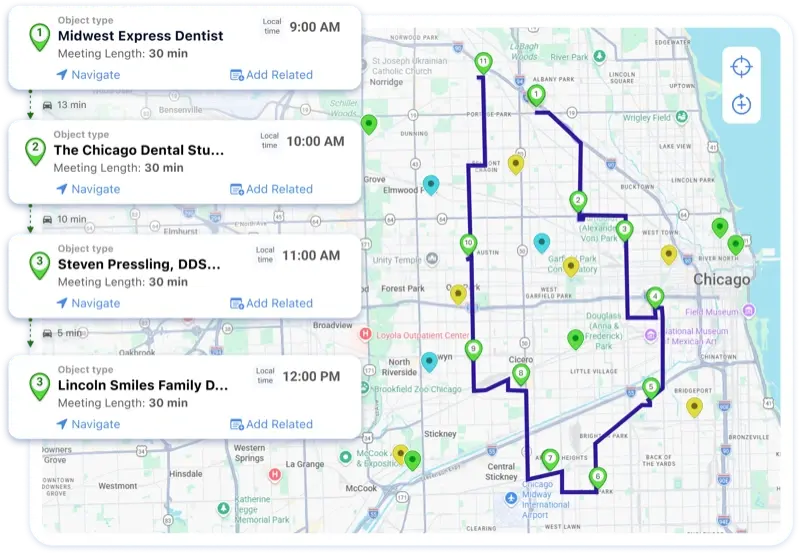Click Add Related on Lincoln Smiles card

271,424
